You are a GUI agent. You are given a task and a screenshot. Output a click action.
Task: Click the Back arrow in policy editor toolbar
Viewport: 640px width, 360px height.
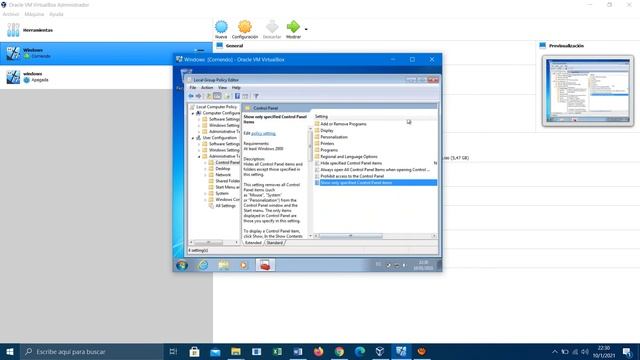191,96
